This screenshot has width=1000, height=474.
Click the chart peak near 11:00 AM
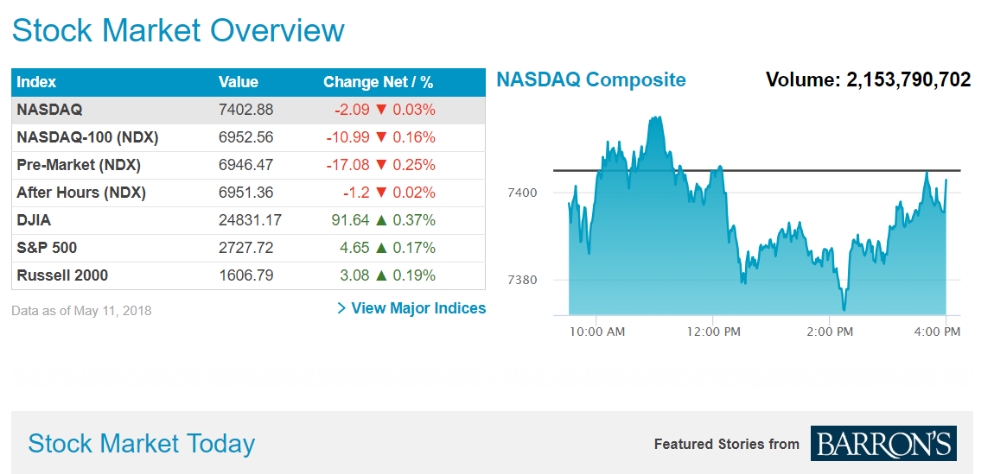pos(656,120)
